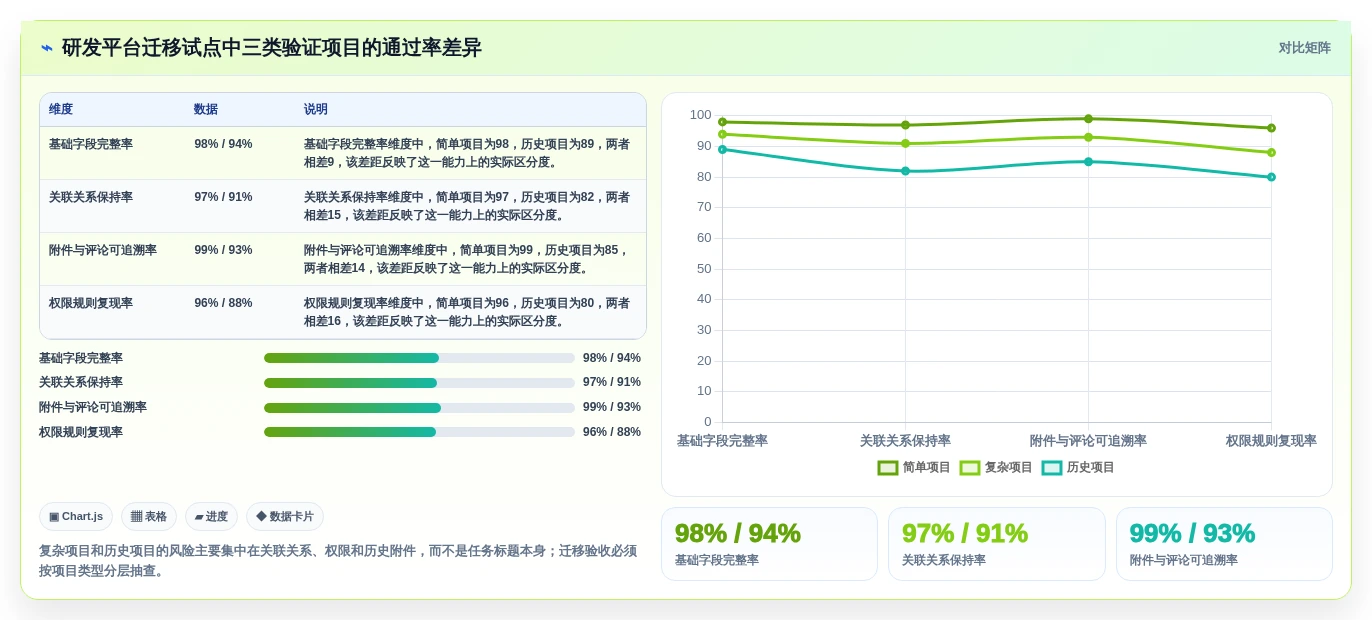
Task: Click the 历史项目 legend color box
Action: (x=1052, y=467)
